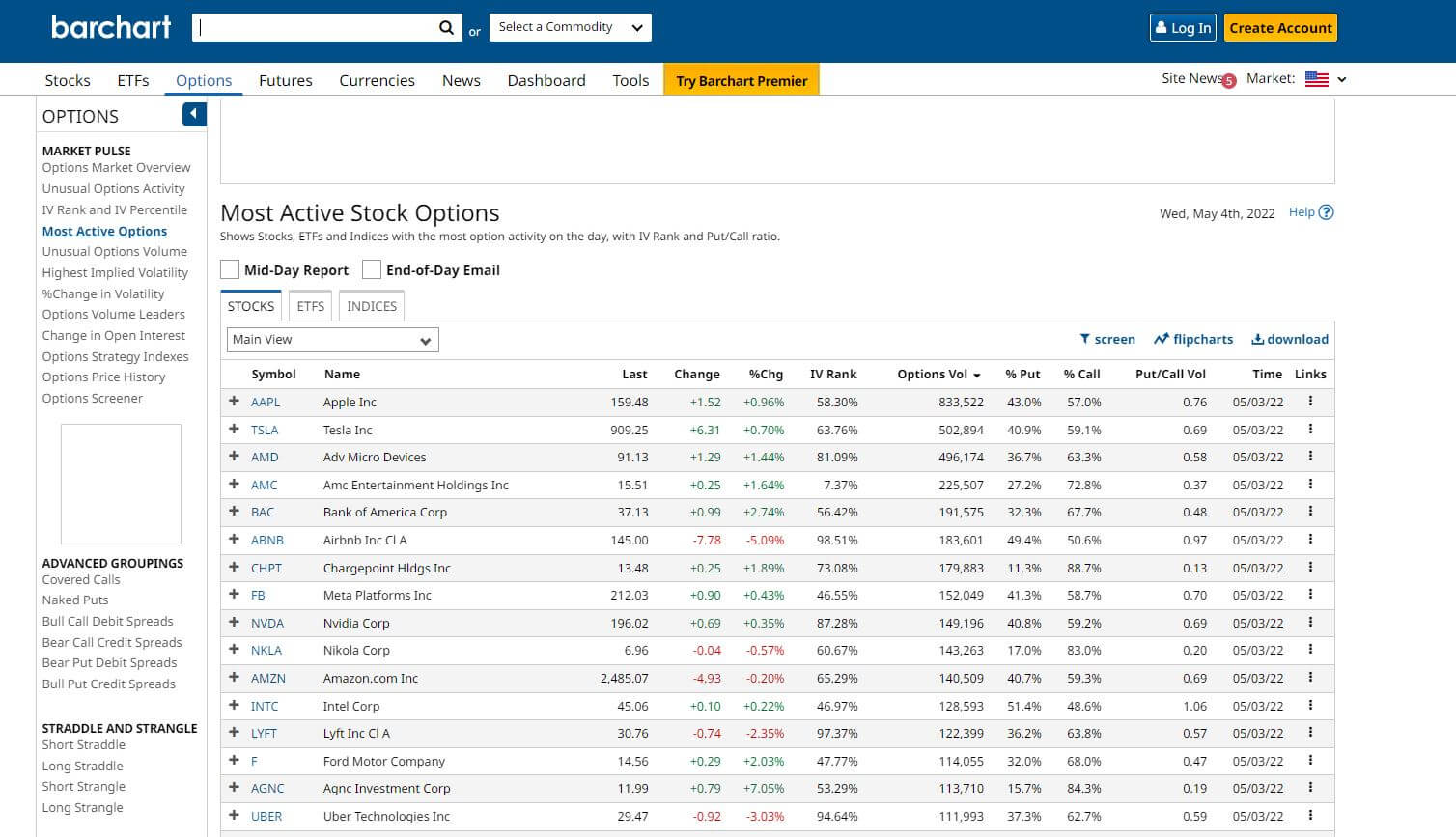Open links menu for AMZN row
Screen dimensions: 1456x837
tap(1310, 678)
